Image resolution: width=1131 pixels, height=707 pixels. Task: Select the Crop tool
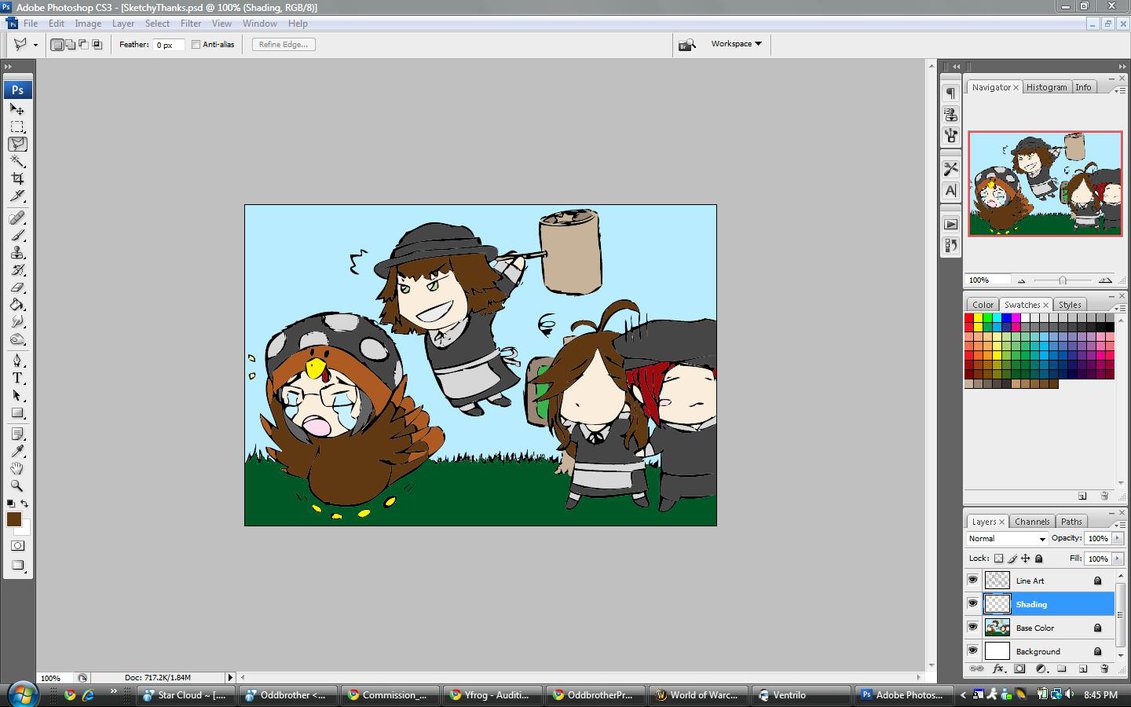[x=17, y=178]
